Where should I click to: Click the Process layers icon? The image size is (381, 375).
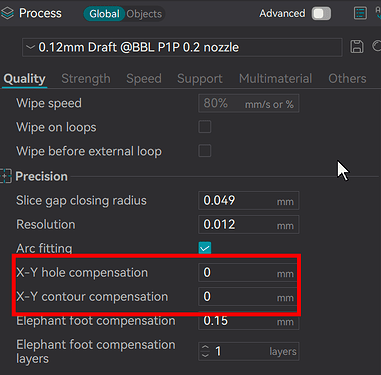coord(7,13)
